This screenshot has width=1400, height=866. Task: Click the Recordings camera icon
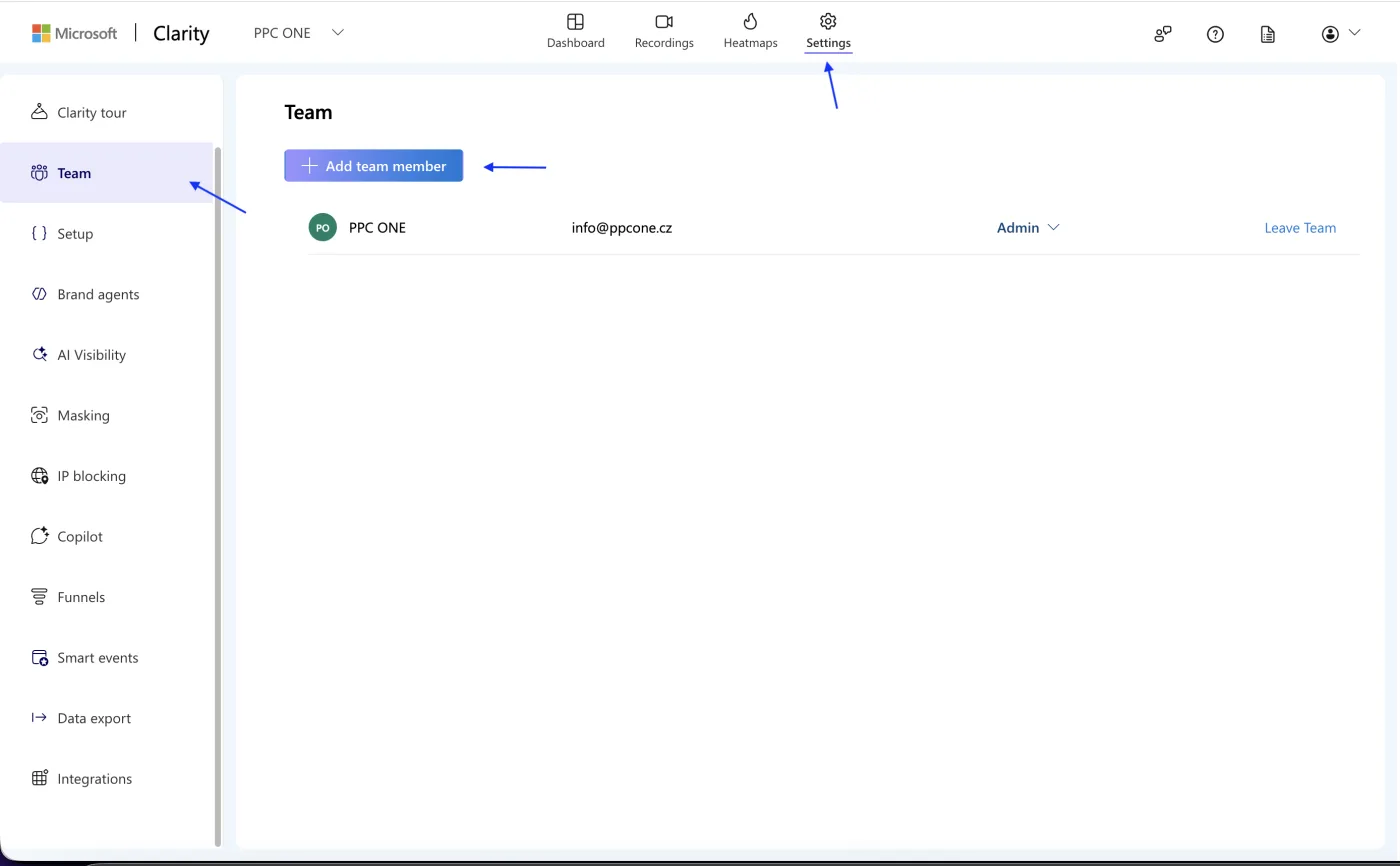(x=664, y=21)
